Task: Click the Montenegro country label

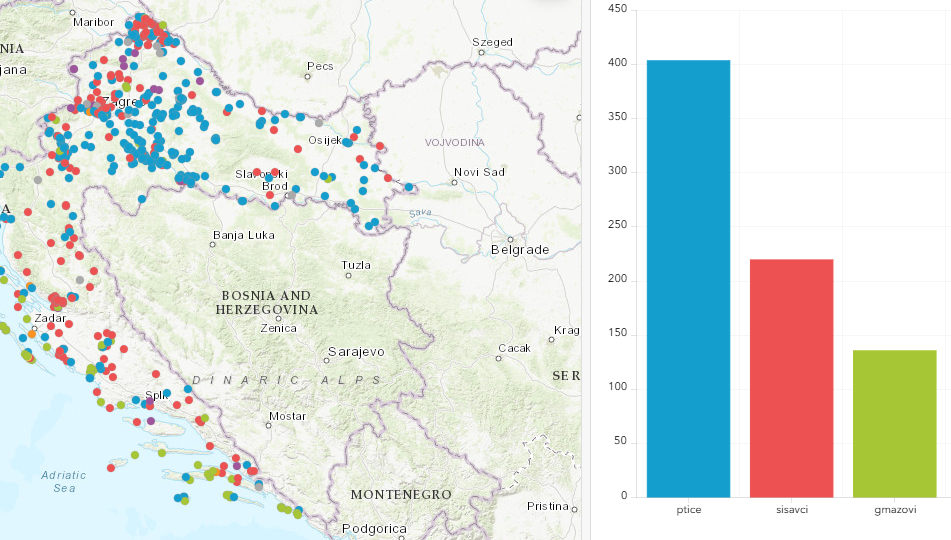Action: 401,495
